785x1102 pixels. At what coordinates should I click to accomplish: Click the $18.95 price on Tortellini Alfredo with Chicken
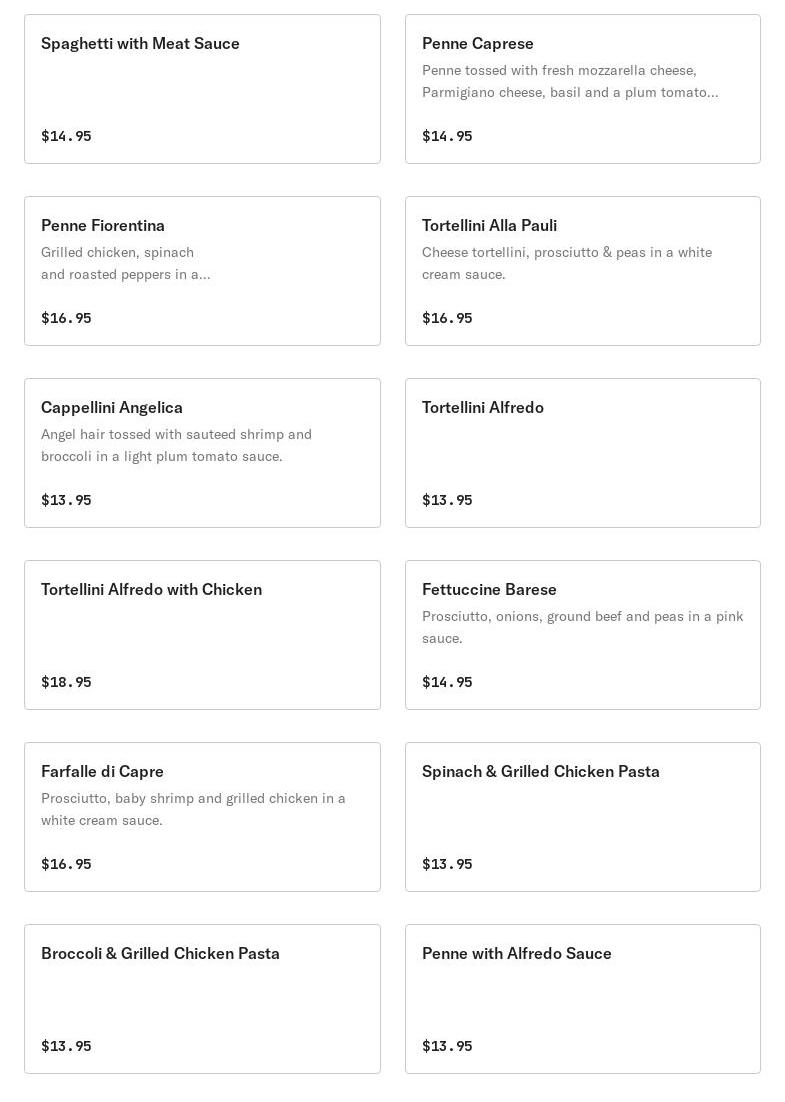point(66,682)
